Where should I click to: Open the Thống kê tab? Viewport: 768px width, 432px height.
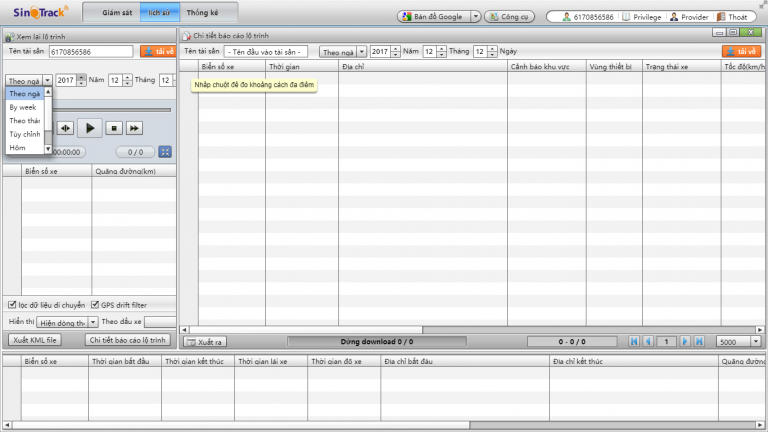[x=202, y=13]
